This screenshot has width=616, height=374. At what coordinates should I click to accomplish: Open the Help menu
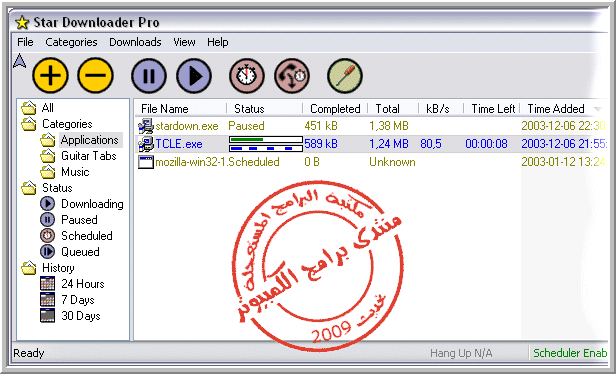click(218, 42)
